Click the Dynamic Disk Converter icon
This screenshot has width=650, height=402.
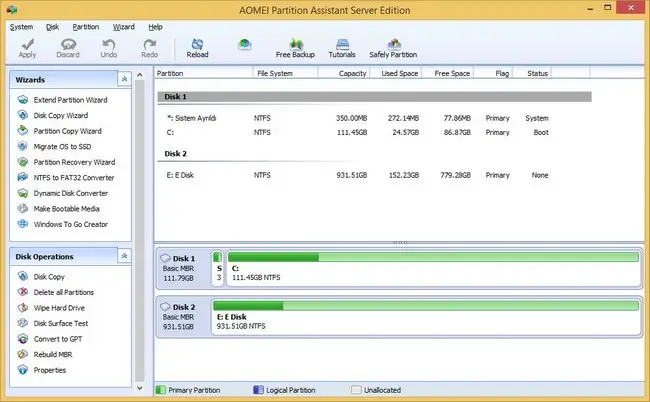[x=23, y=193]
